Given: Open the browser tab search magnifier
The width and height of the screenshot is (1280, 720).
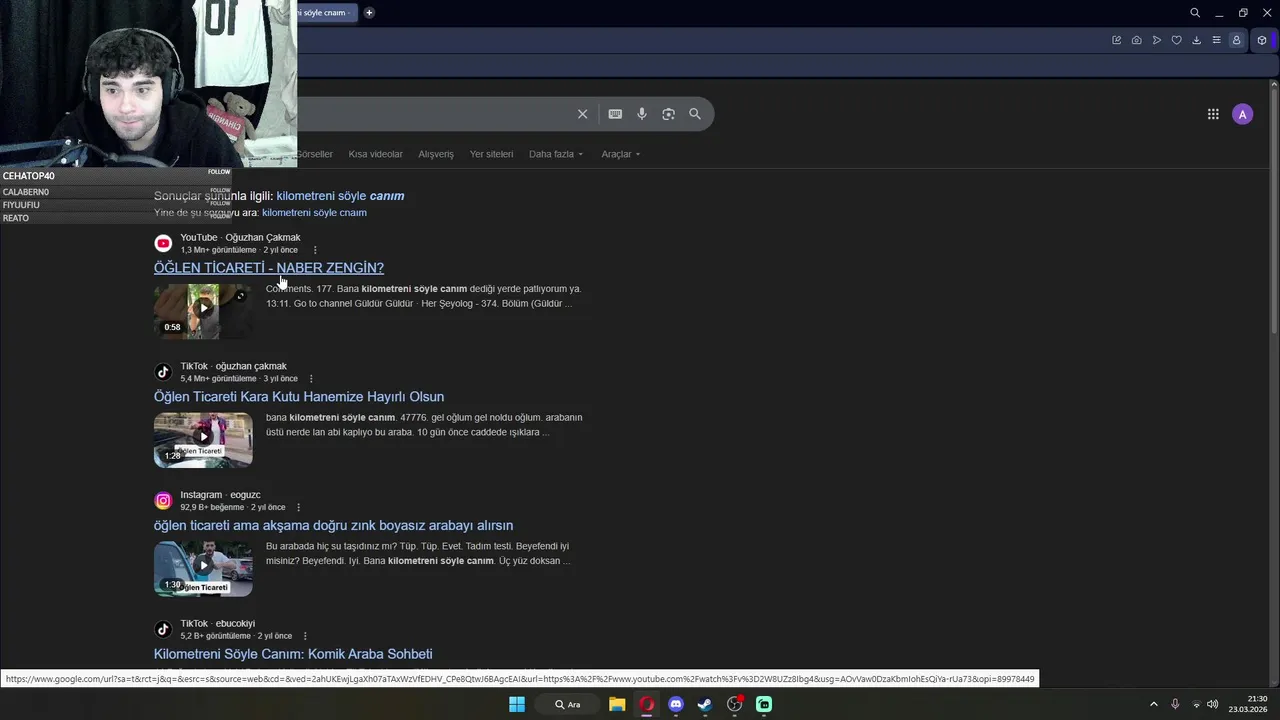Looking at the screenshot, I should pyautogui.click(x=1195, y=13).
